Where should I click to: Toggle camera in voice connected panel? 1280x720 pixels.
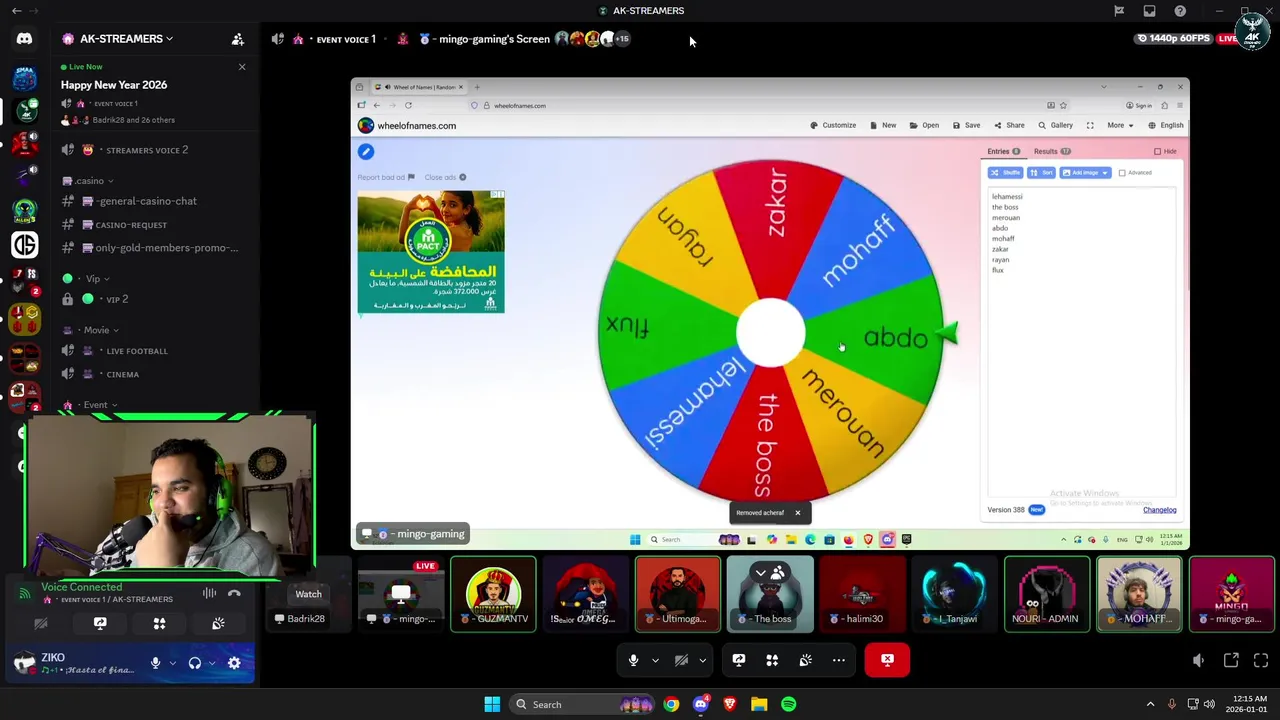point(41,623)
